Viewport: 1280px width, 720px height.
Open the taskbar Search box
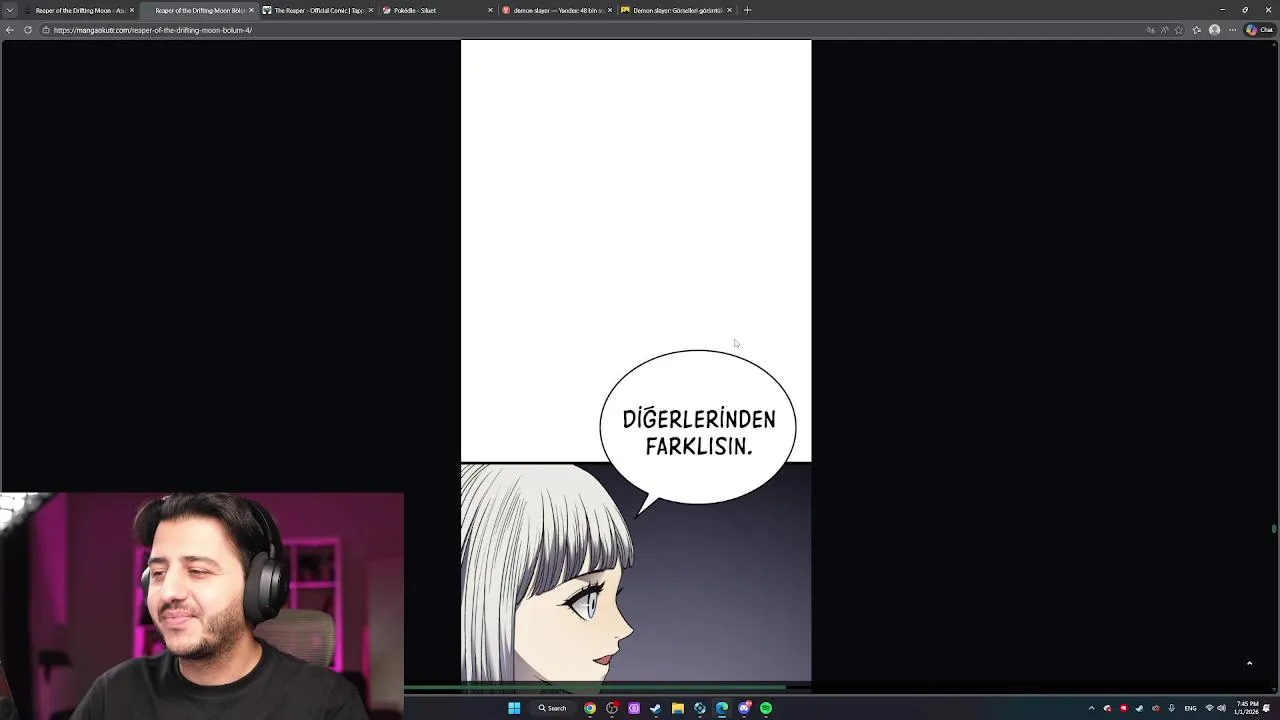552,708
